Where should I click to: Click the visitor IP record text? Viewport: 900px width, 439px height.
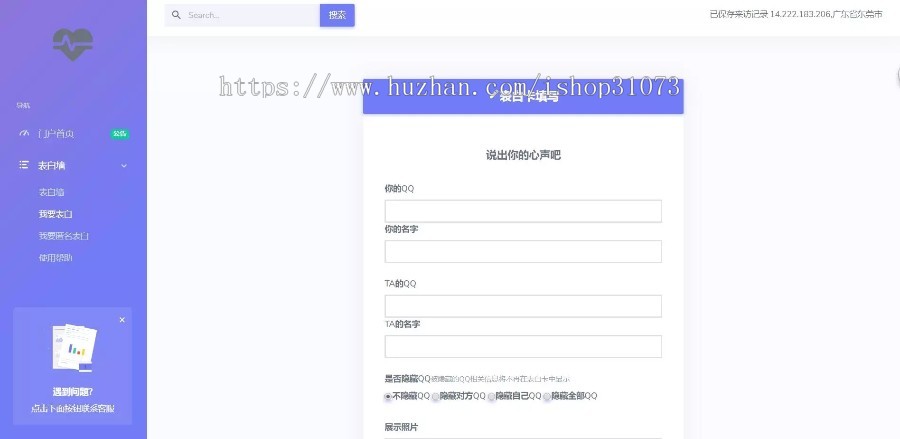click(x=796, y=14)
